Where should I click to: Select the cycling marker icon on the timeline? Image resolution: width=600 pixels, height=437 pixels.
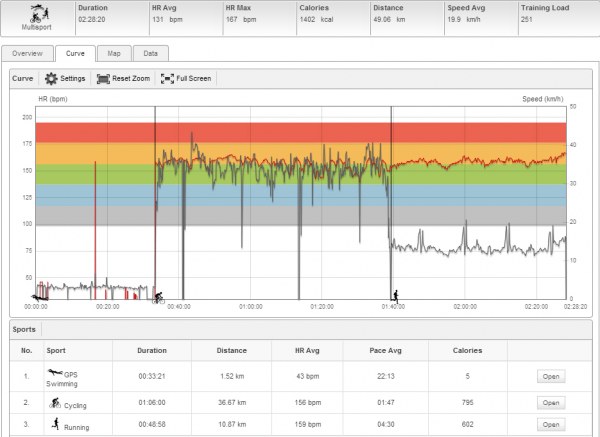(159, 298)
